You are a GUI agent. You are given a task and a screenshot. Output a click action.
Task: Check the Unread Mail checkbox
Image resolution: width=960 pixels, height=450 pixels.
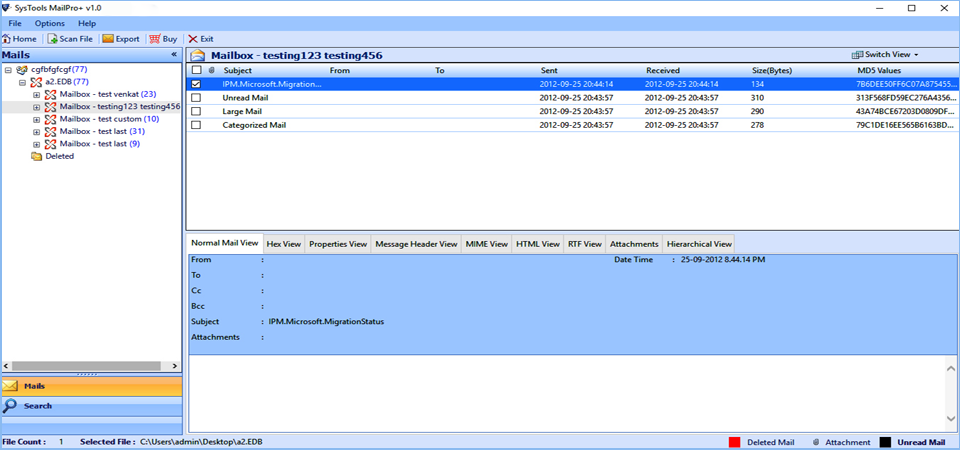[x=197, y=97]
